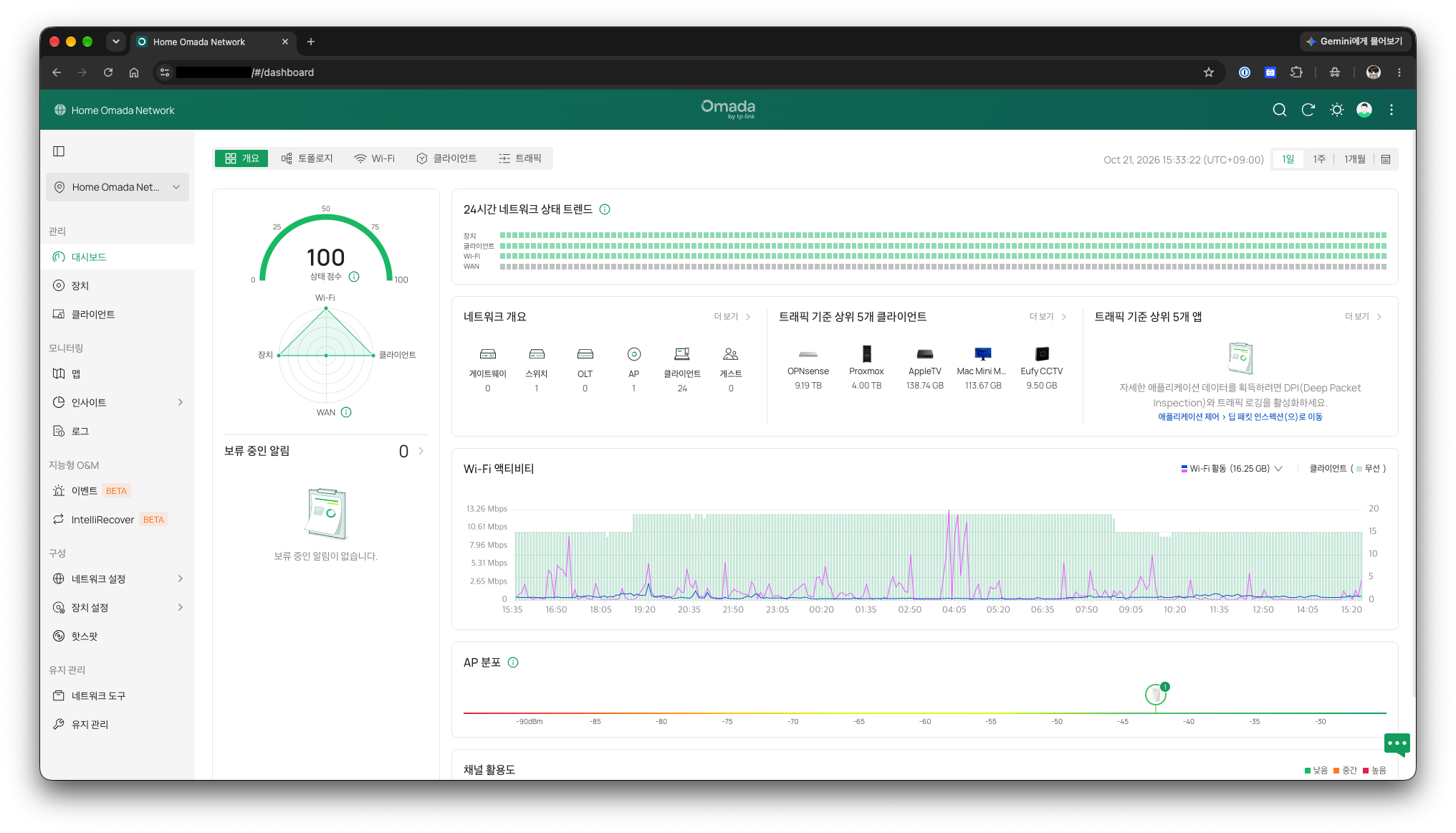Reload page with browser reload button
The image size is (1456, 833).
coord(108,72)
